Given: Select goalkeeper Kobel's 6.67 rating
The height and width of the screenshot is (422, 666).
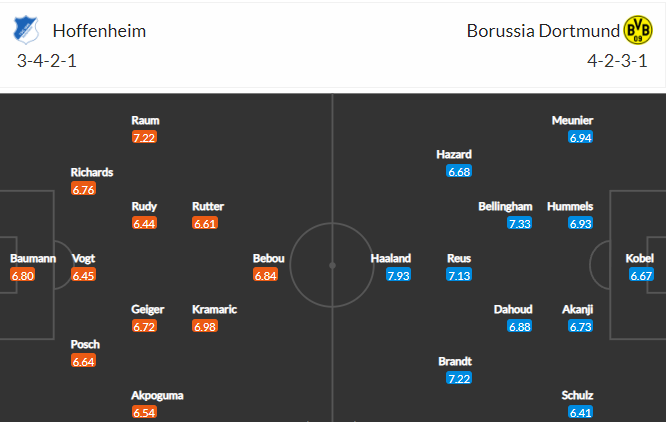Looking at the screenshot, I should tap(641, 276).
